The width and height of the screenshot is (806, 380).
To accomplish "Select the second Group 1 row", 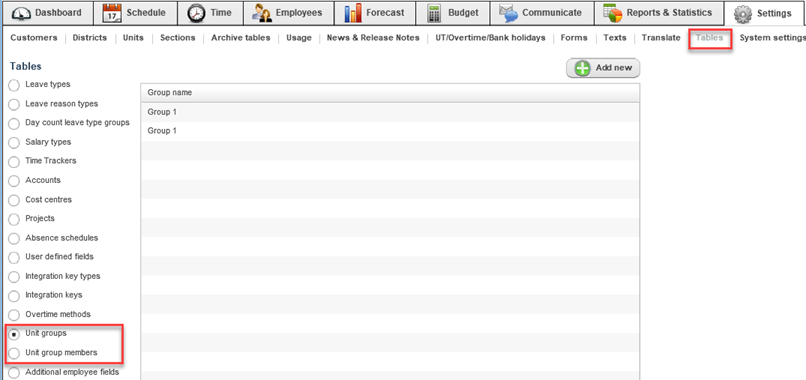I will point(390,131).
